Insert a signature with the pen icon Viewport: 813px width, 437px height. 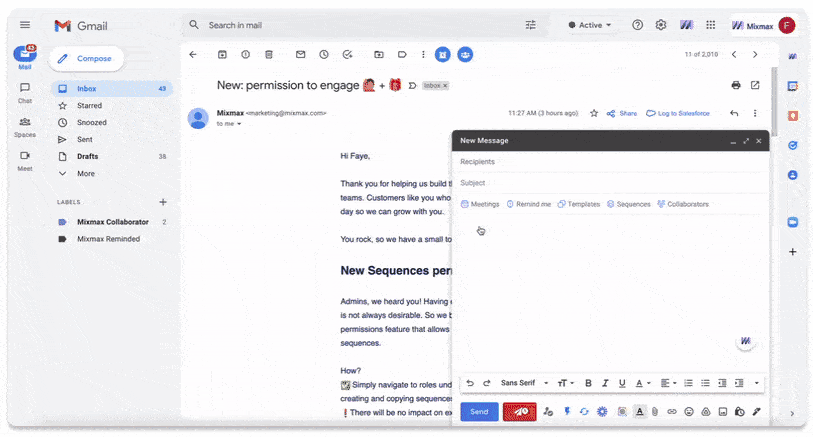[x=756, y=412]
